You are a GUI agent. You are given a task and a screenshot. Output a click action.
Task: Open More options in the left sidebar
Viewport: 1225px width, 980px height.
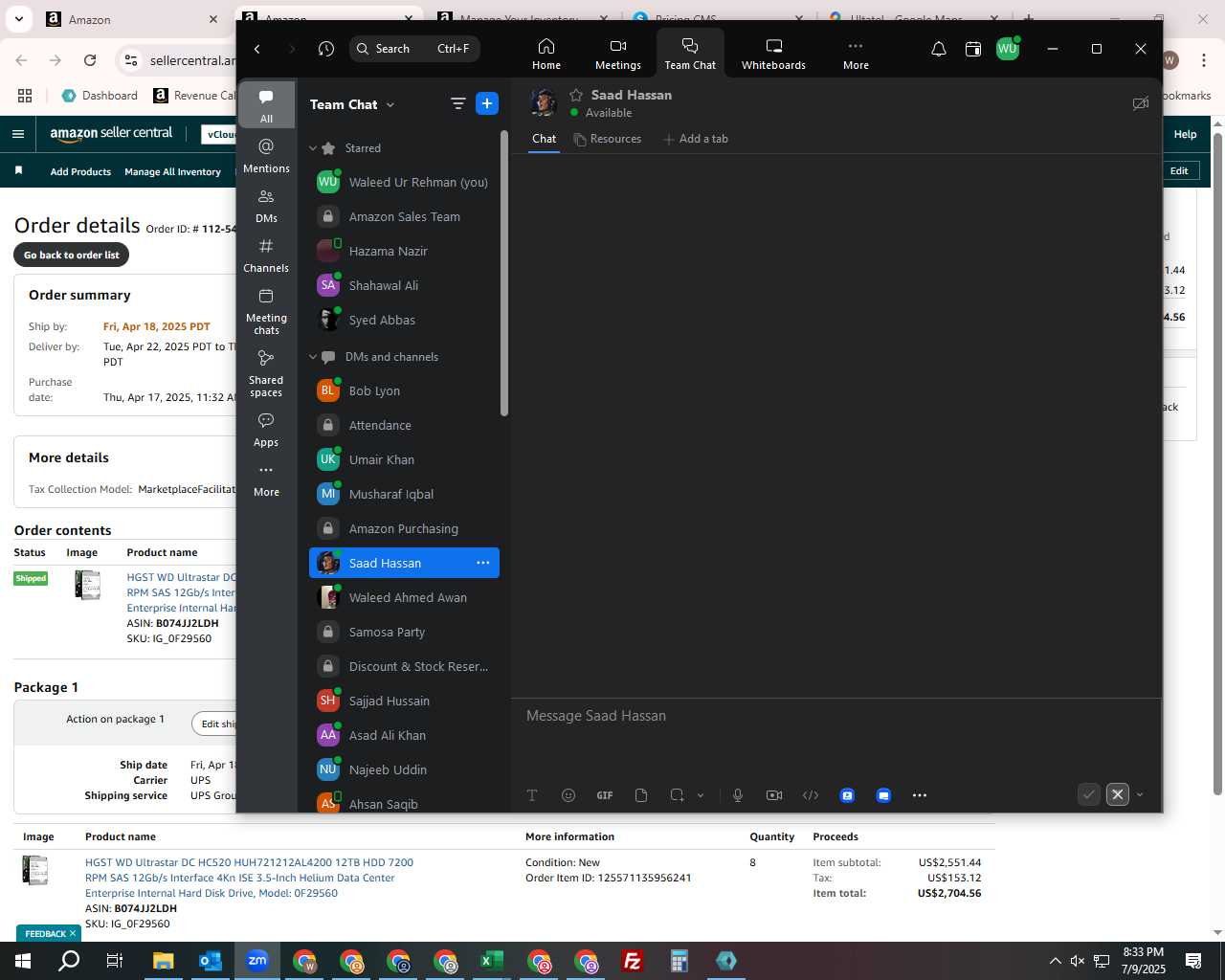[266, 479]
